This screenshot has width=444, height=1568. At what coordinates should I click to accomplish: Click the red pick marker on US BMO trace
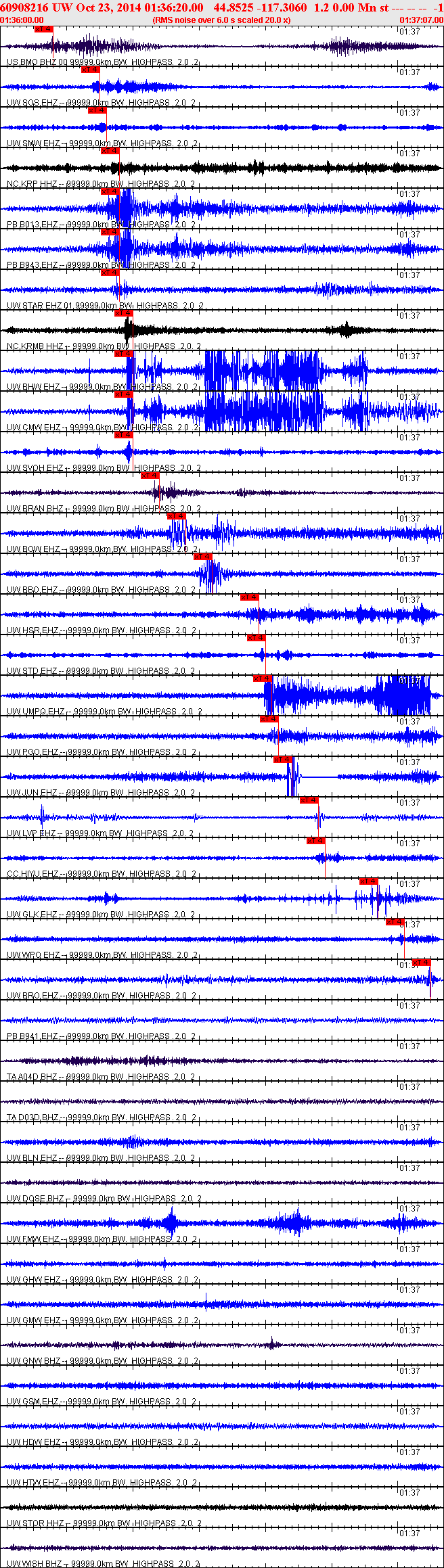[43, 29]
